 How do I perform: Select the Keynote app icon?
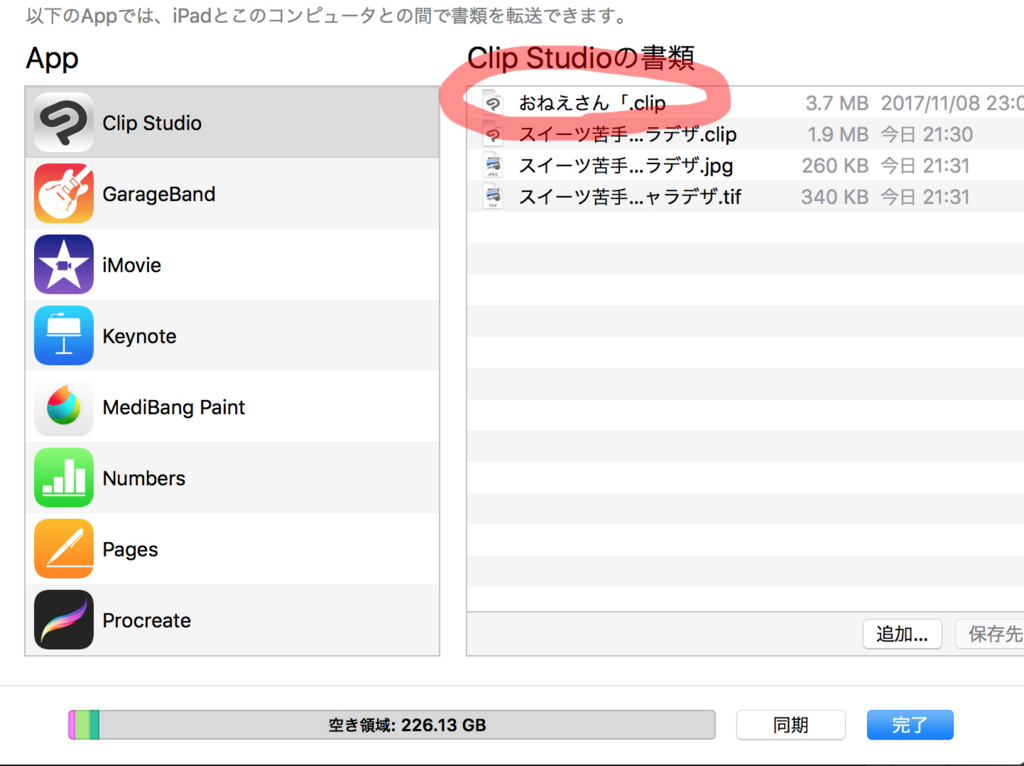[x=64, y=336]
